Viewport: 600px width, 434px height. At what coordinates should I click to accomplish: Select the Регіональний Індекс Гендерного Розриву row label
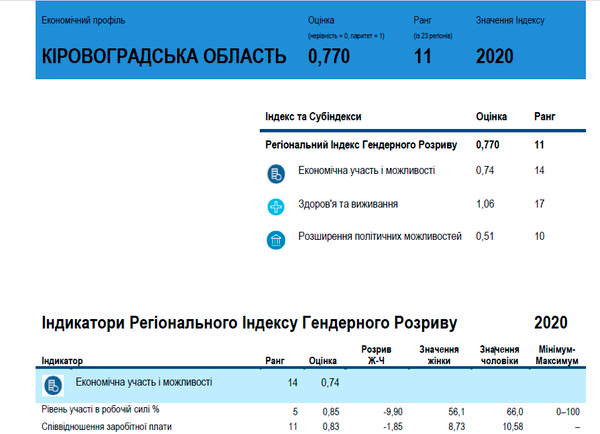click(x=361, y=145)
